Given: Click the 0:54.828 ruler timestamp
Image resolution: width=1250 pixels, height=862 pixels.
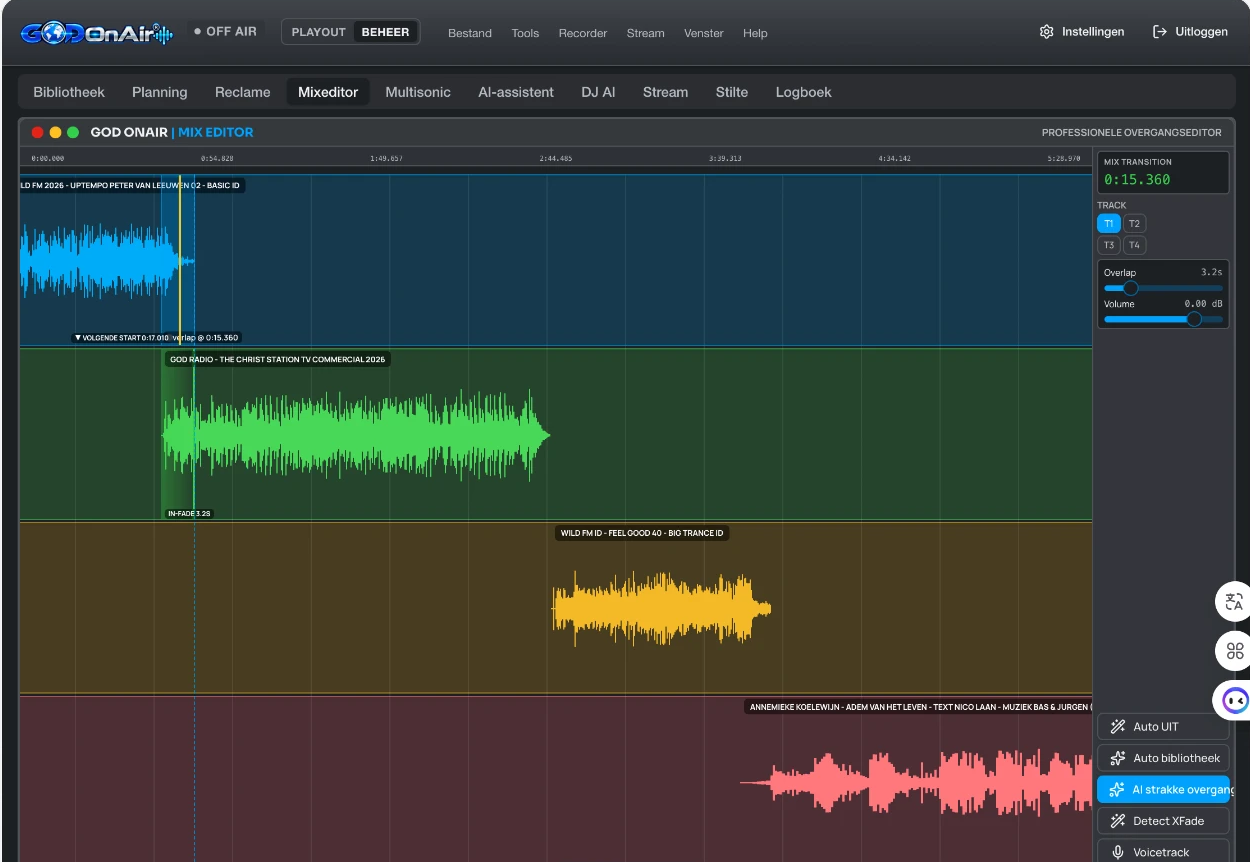Looking at the screenshot, I should [217, 158].
